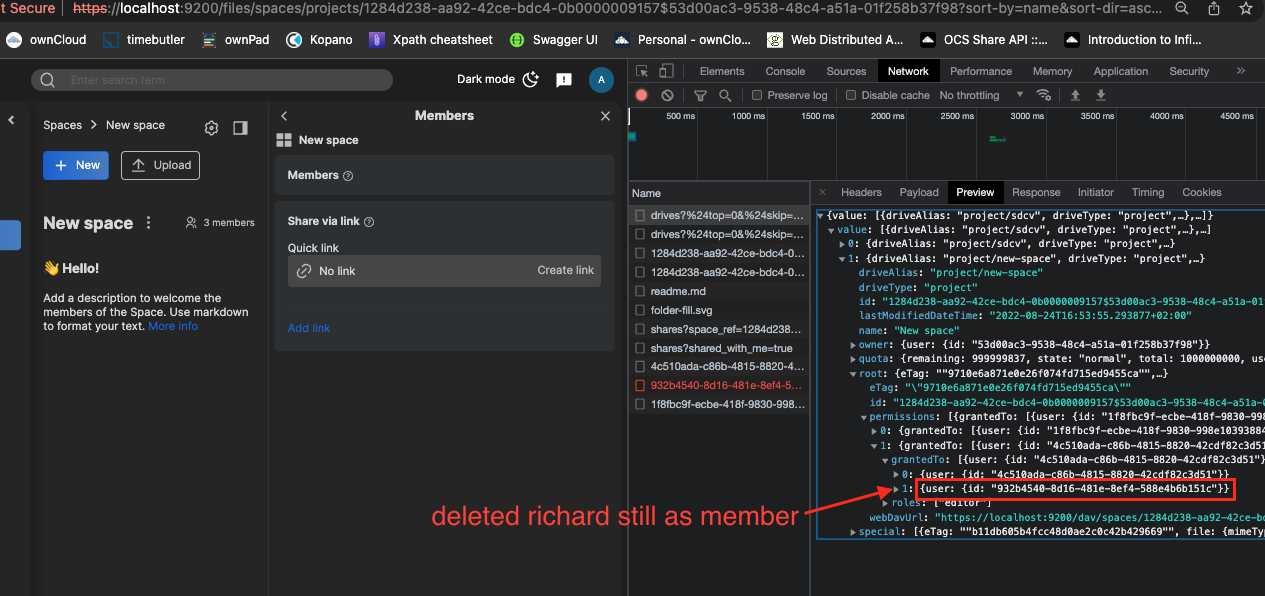The image size is (1265, 596).
Task: Stop recording network log with red button
Action: click(x=640, y=94)
